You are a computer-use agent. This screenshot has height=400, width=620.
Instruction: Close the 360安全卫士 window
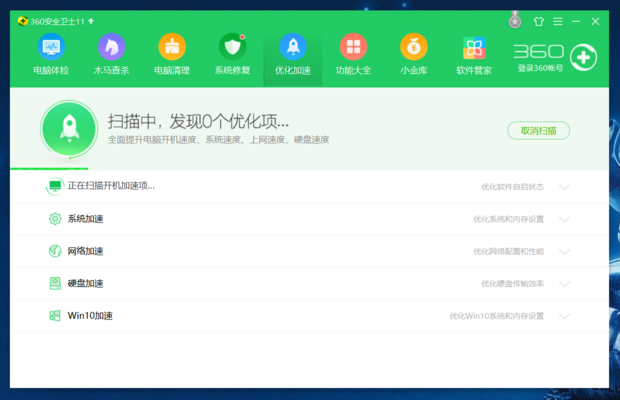pos(595,21)
